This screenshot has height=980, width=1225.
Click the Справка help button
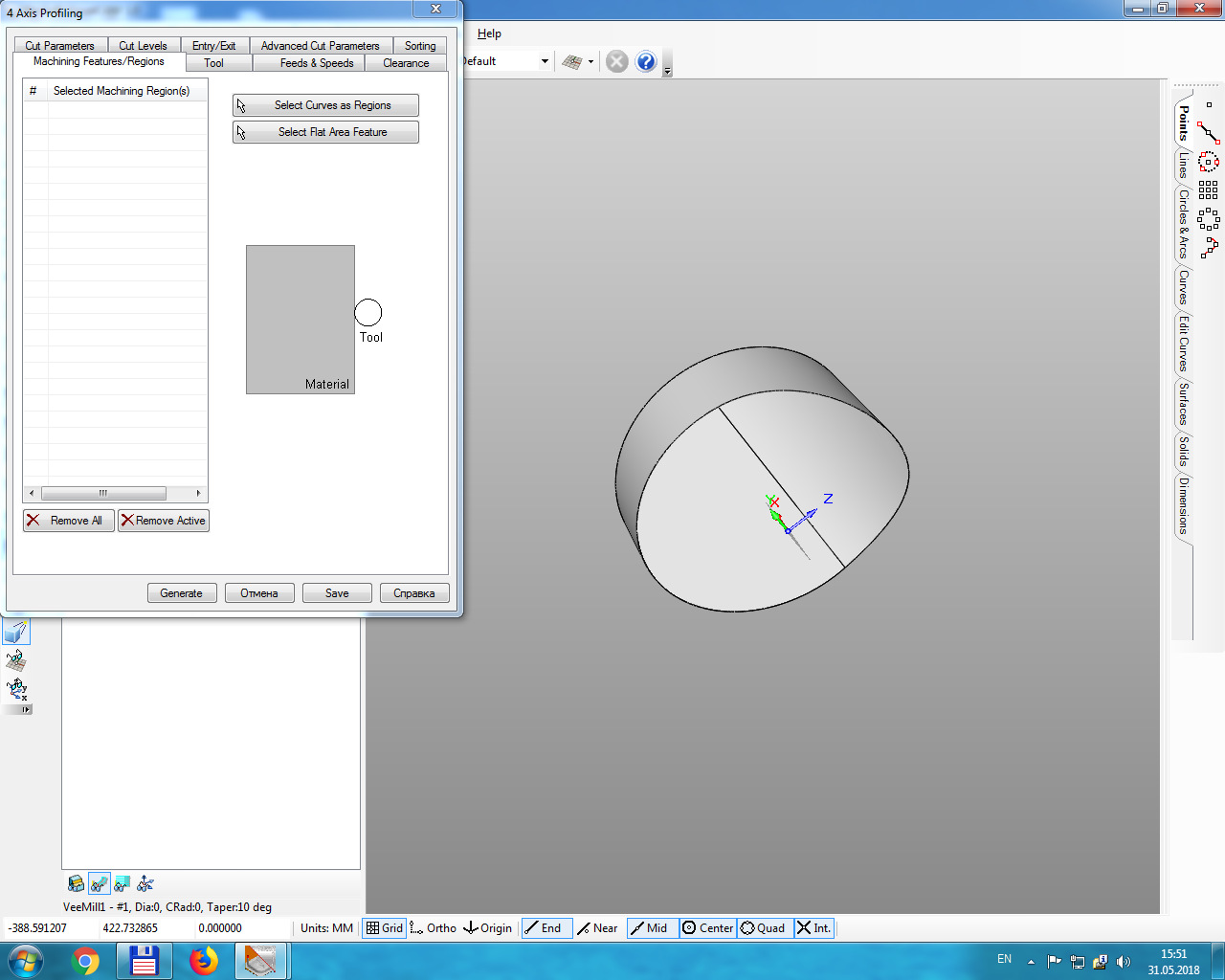coord(414,593)
